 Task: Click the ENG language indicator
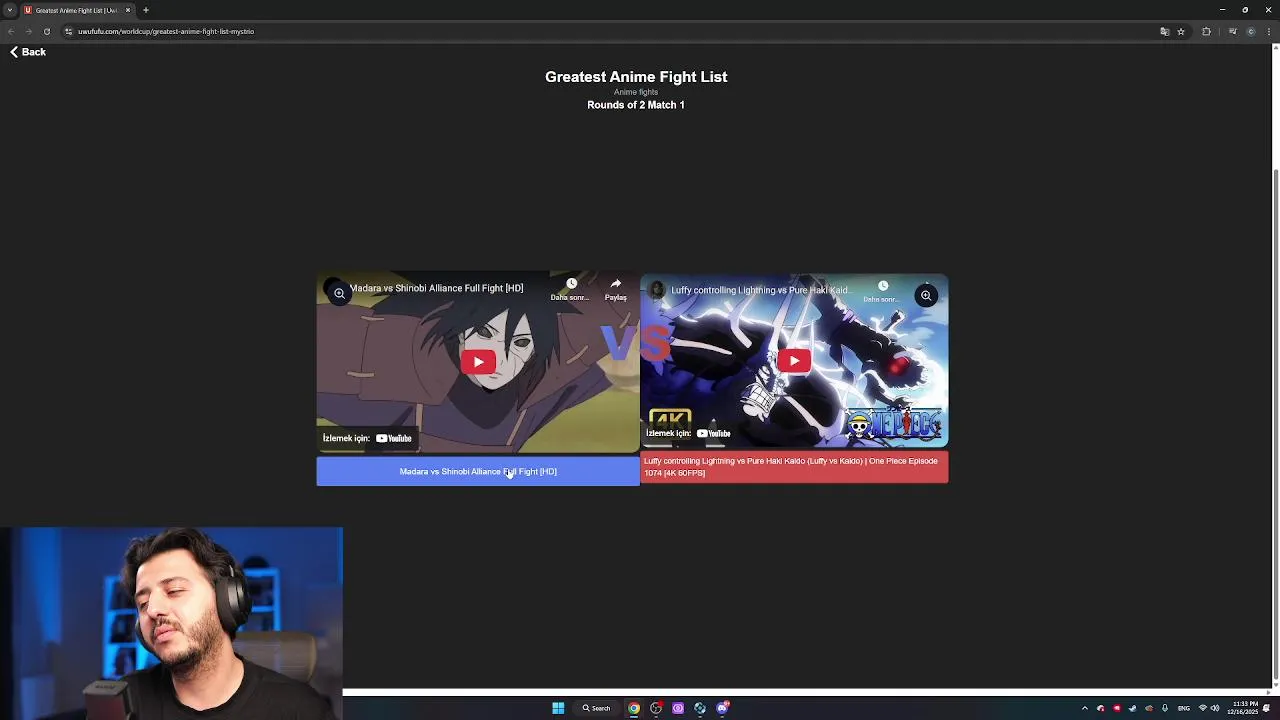(1184, 708)
